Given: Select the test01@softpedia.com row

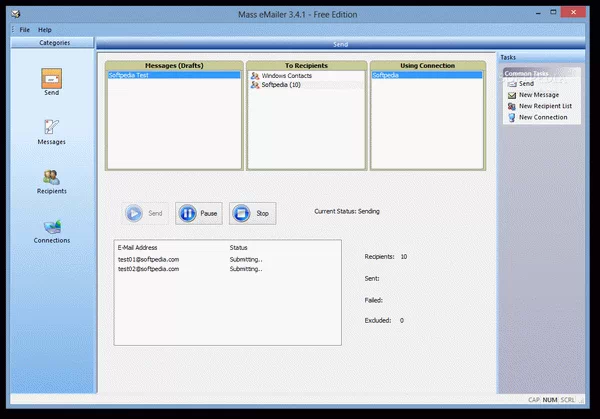Looking at the screenshot, I should click(227, 259).
